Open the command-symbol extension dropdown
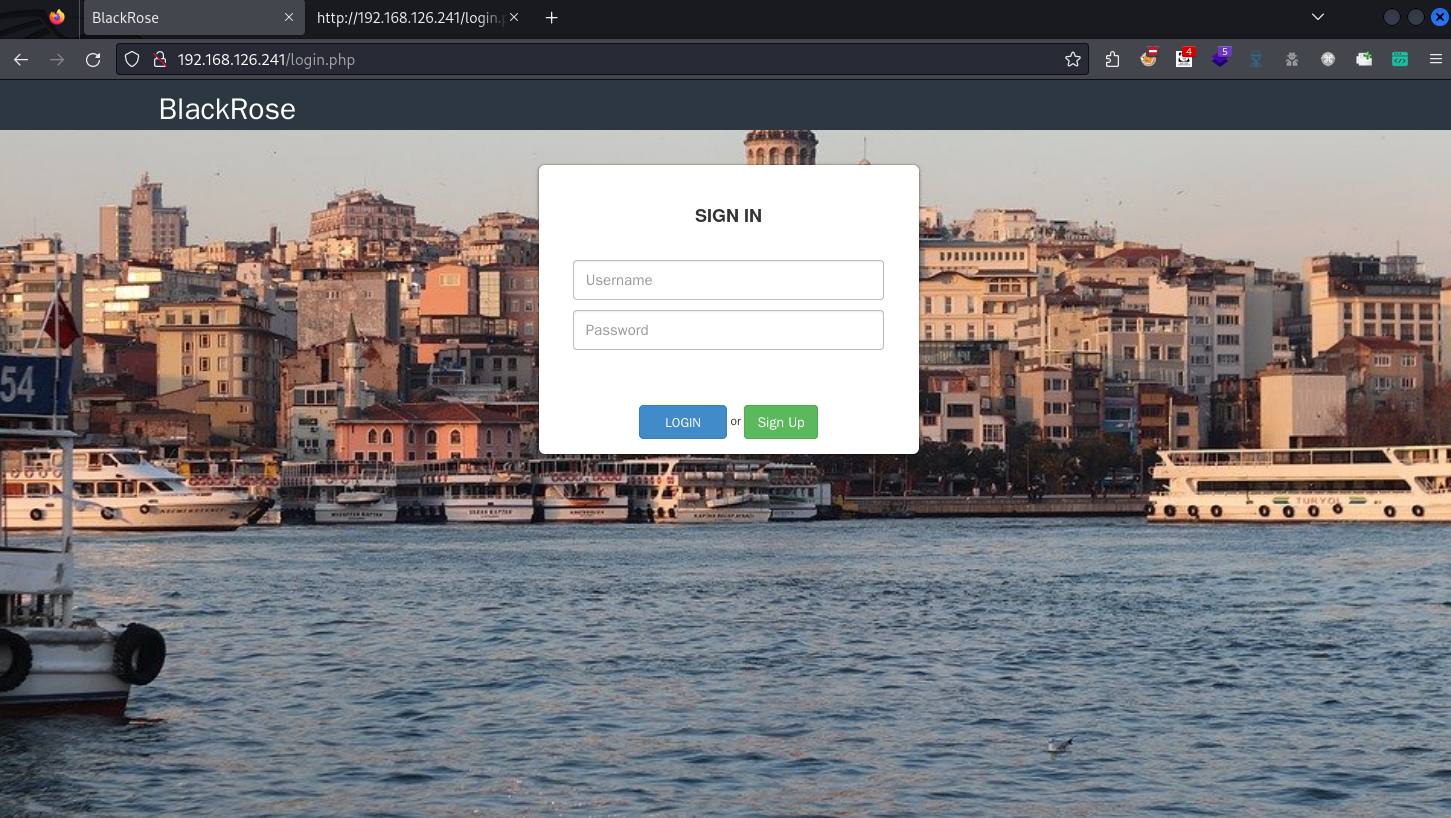This screenshot has height=818, width=1451. point(1329,59)
